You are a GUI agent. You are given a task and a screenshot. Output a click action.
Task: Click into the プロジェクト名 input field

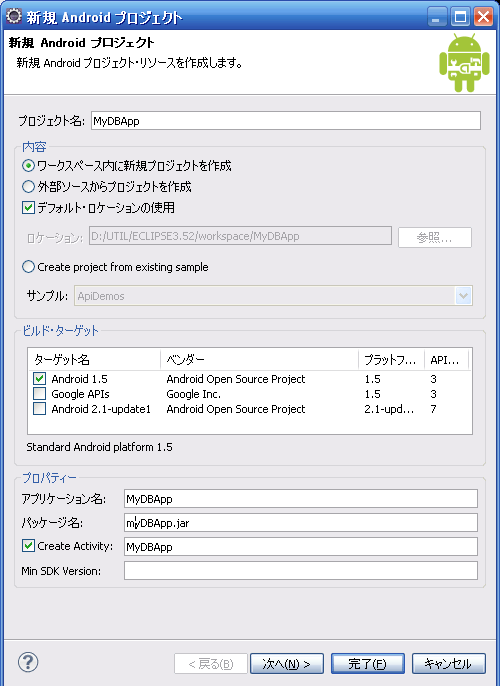click(286, 121)
